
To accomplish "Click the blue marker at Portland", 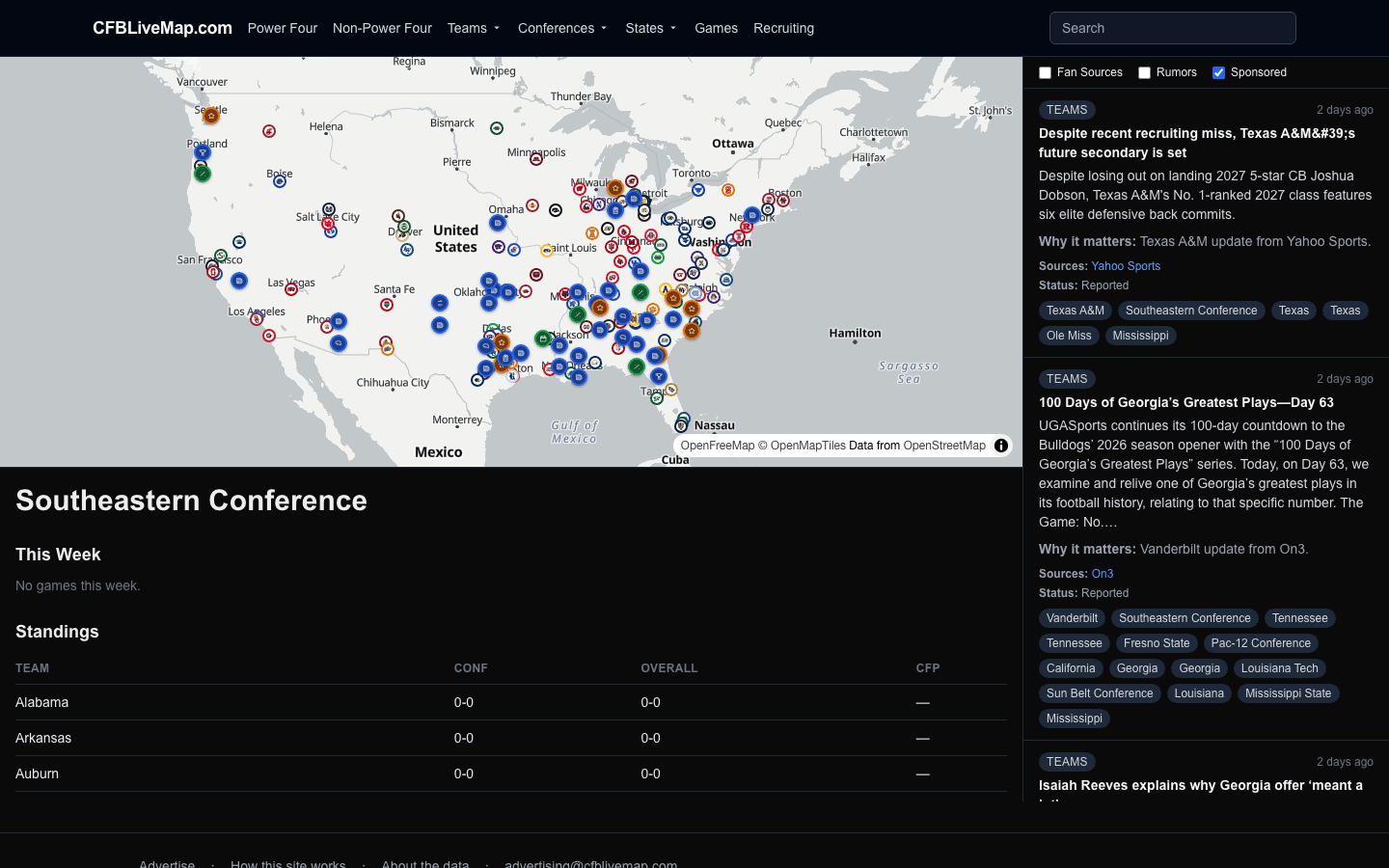I will (x=203, y=151).
